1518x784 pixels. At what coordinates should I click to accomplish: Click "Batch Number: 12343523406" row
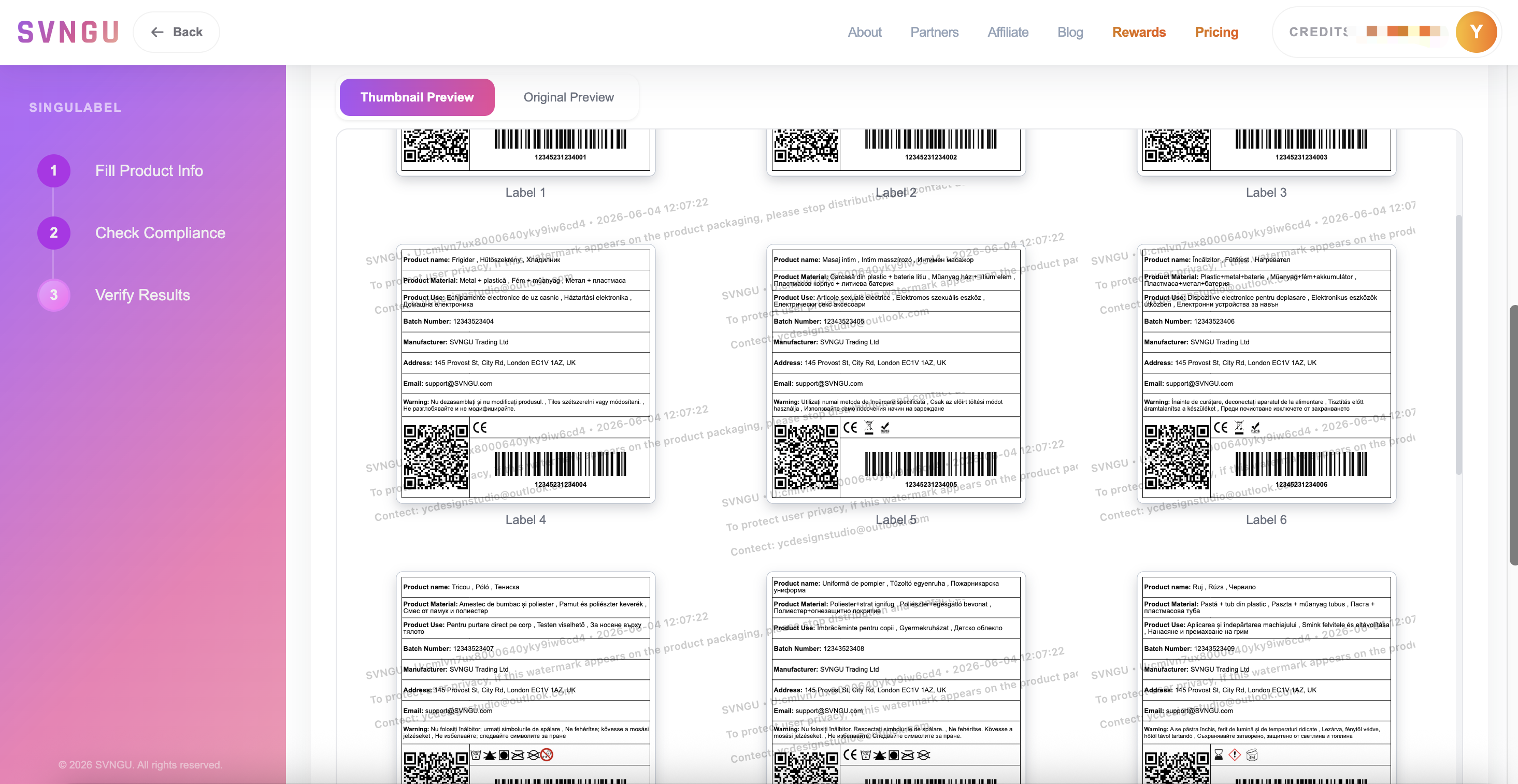point(1266,322)
